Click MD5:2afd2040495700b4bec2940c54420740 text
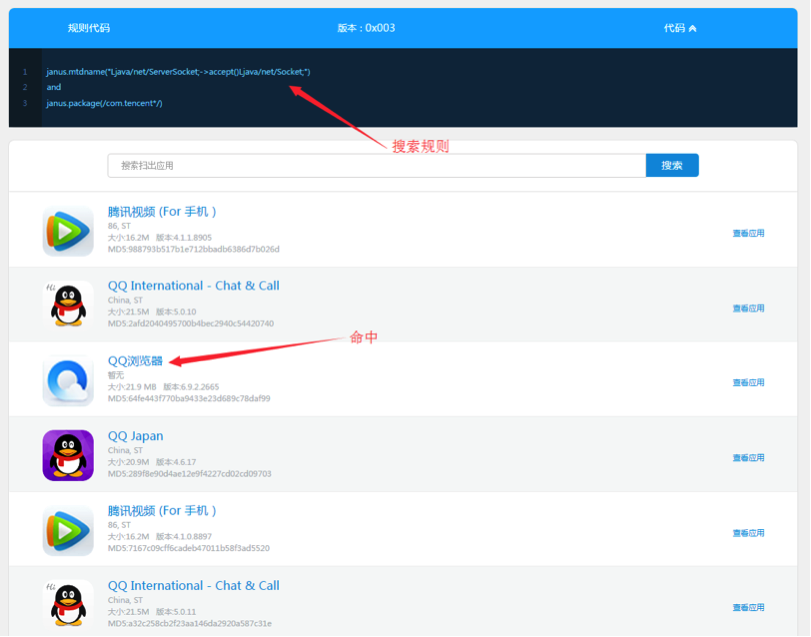This screenshot has width=811, height=637. coord(191,324)
